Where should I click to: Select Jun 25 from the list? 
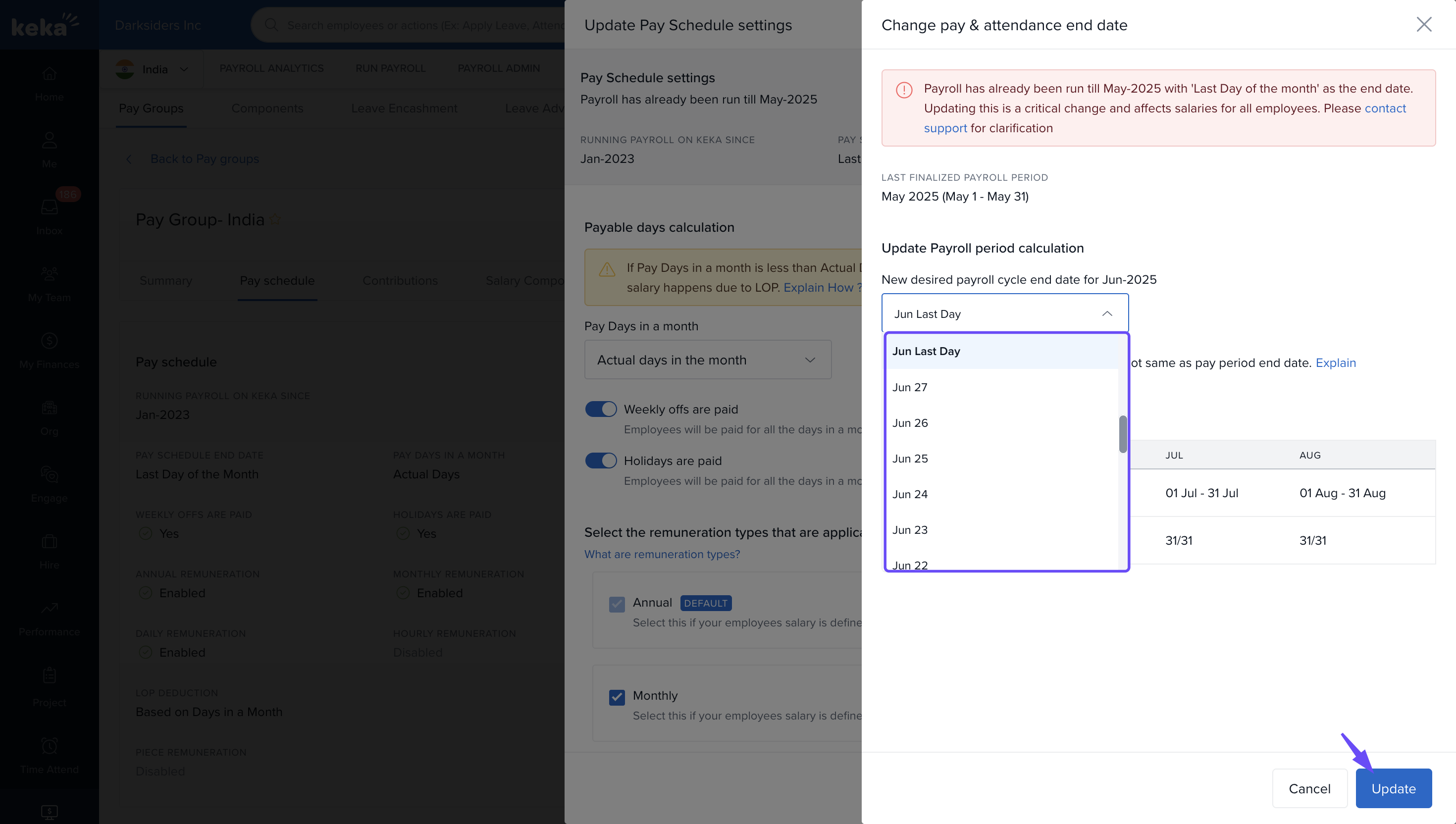click(x=910, y=459)
